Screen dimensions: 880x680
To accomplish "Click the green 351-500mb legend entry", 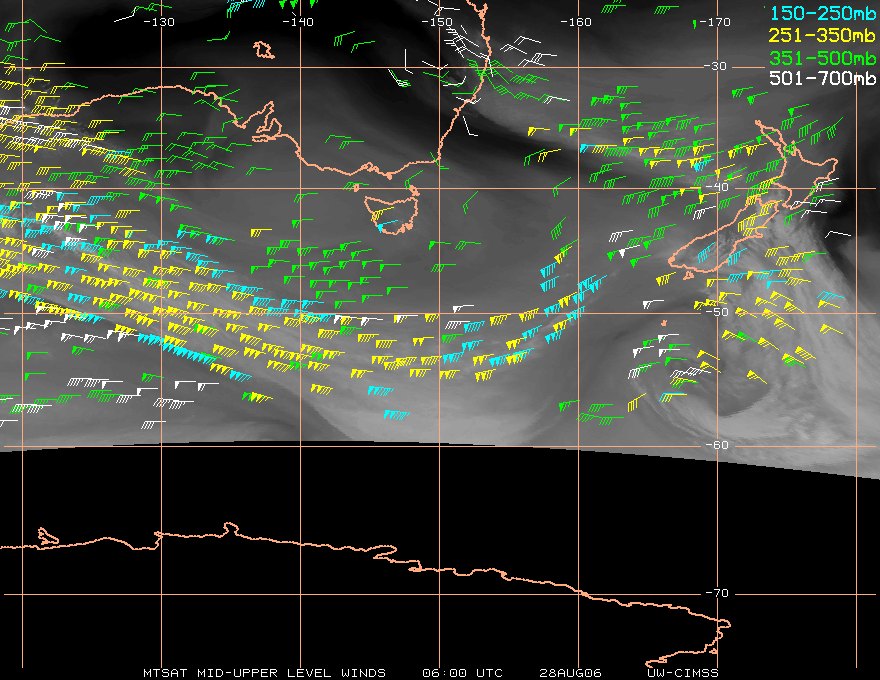I will (822, 58).
